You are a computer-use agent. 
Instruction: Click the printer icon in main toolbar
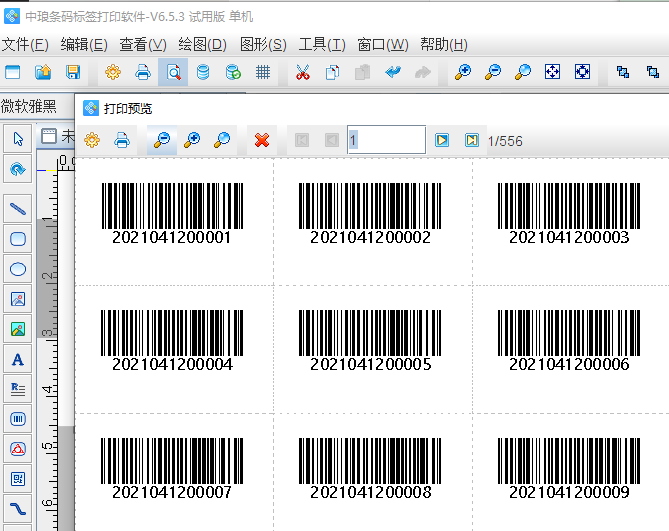(143, 72)
